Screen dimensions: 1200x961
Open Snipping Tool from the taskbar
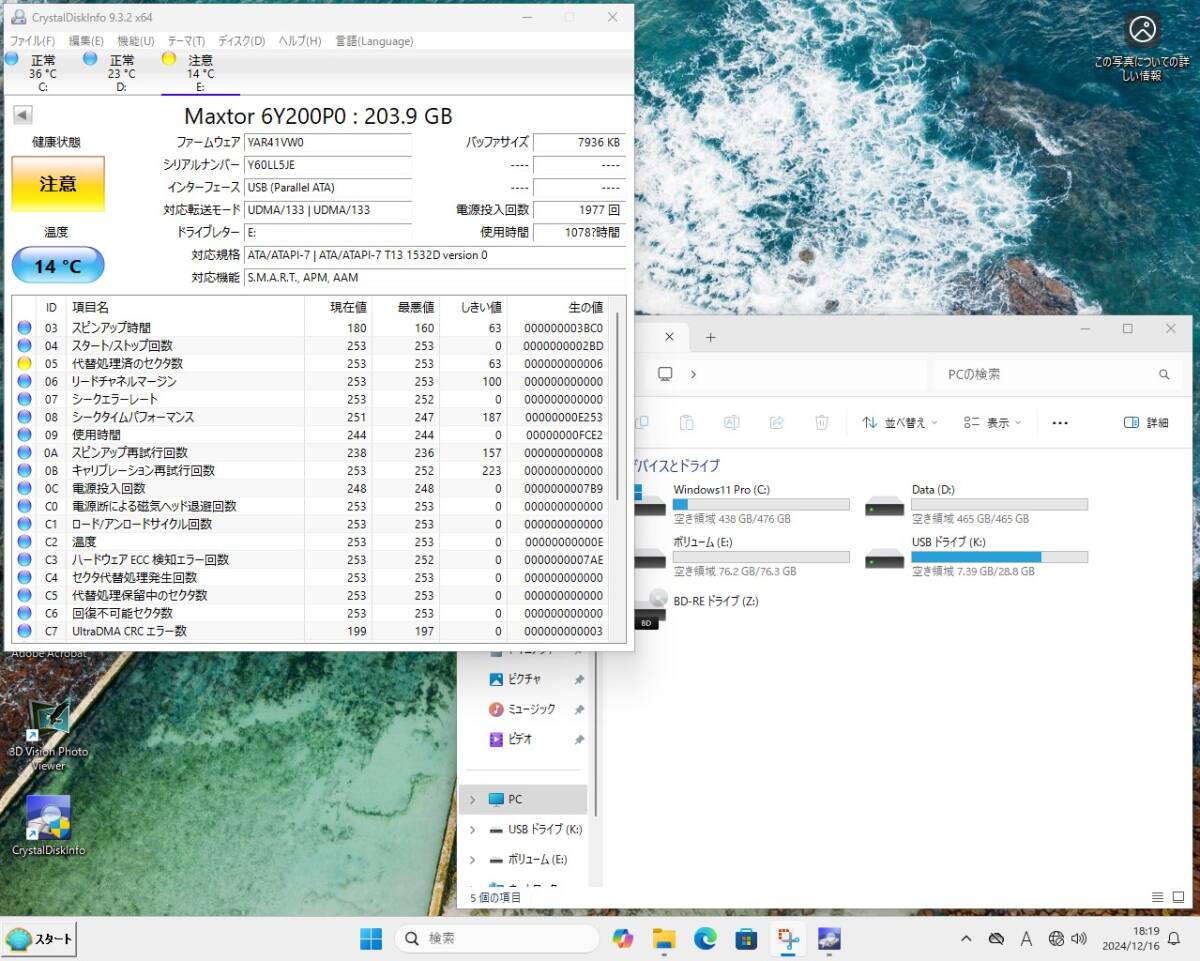[x=788, y=939]
